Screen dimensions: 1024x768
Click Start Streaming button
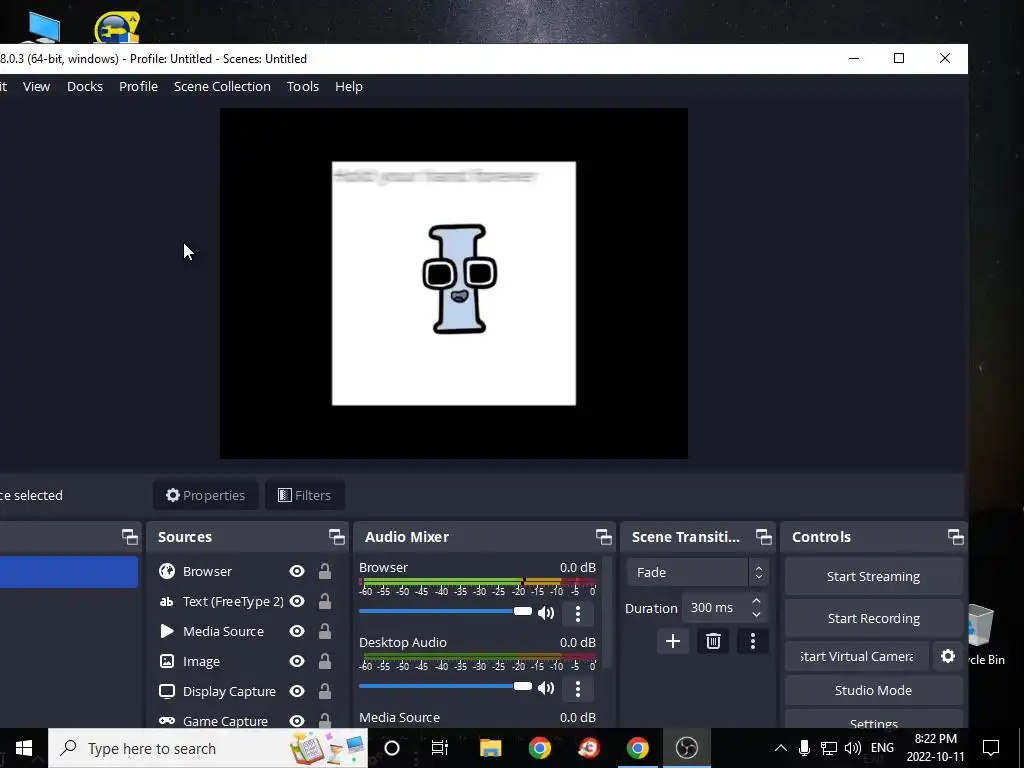873,577
